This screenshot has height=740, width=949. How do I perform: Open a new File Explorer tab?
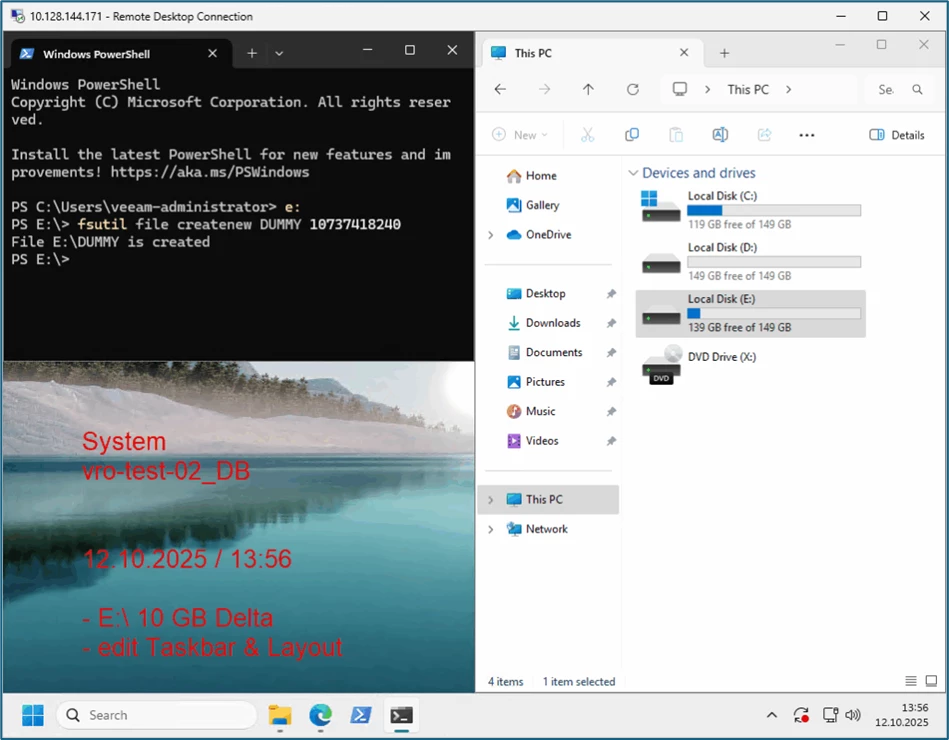[x=724, y=53]
